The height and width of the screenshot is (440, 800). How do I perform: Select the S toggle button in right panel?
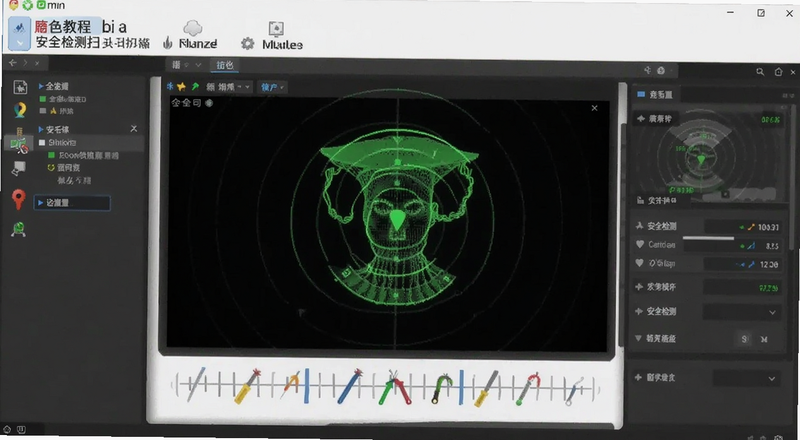744,339
